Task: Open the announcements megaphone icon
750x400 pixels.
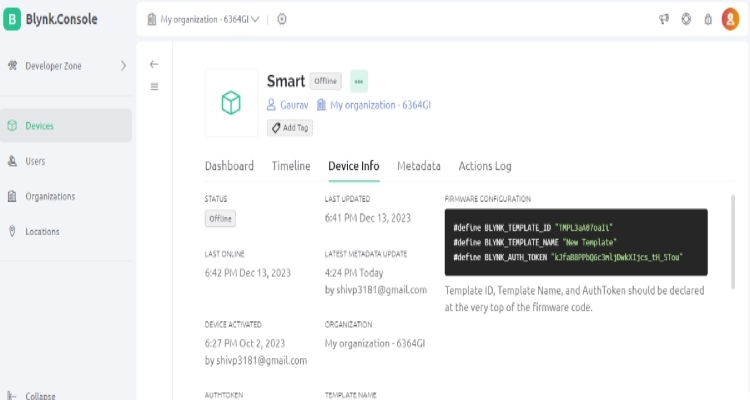Action: point(664,19)
